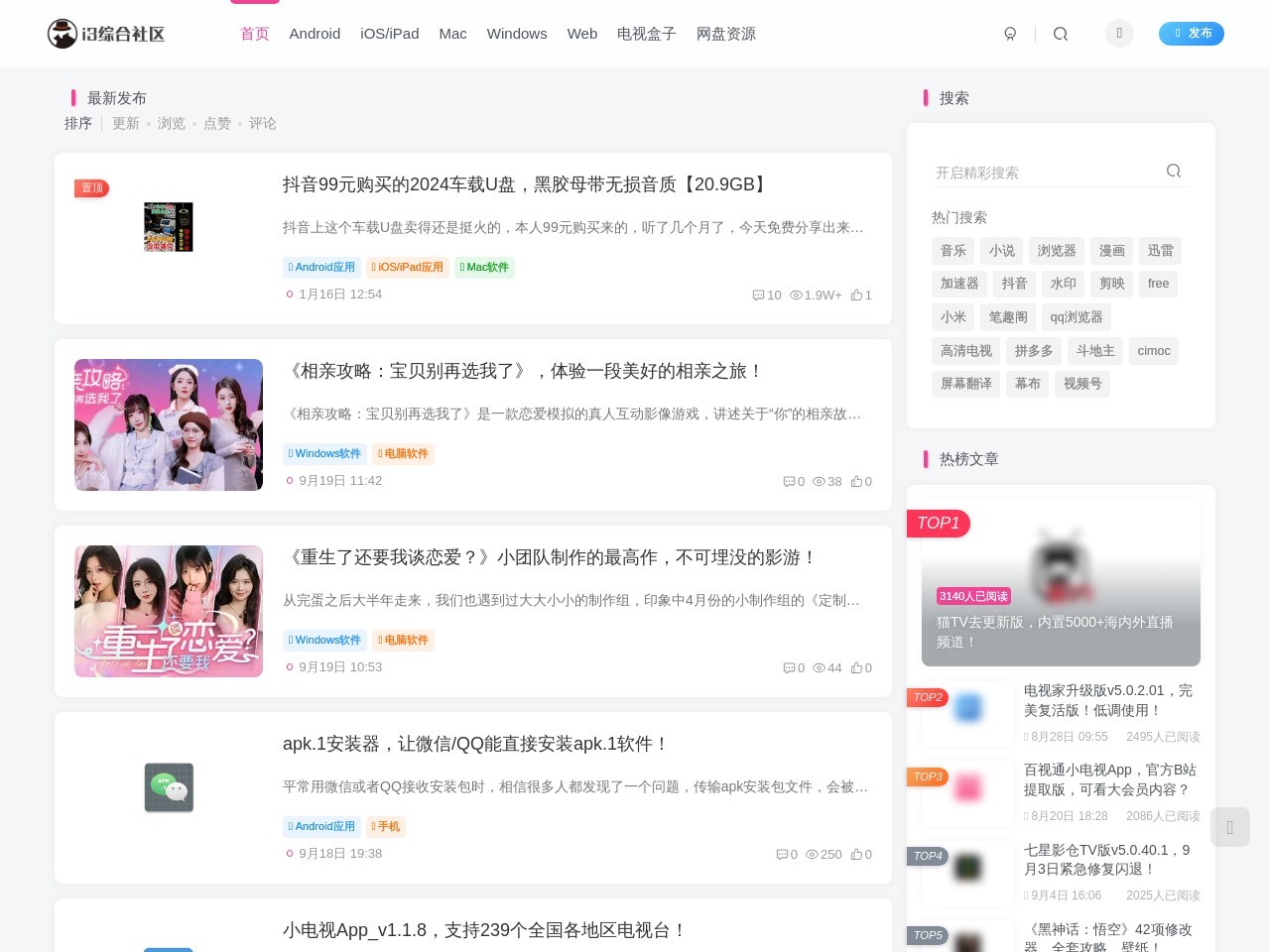Like the 相亲攻略 post
This screenshot has width=1270, height=952.
[861, 482]
